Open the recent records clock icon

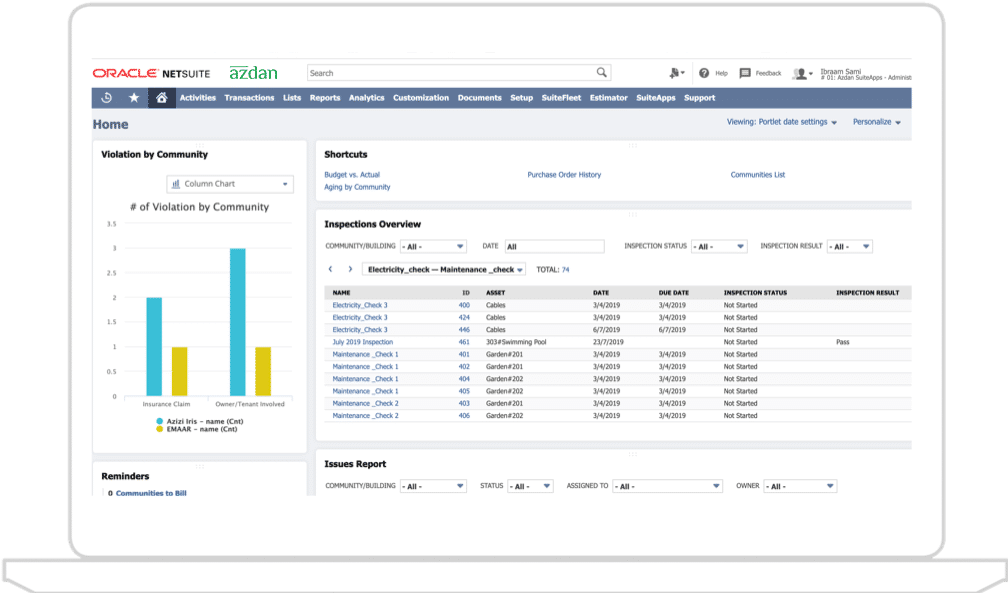point(105,97)
